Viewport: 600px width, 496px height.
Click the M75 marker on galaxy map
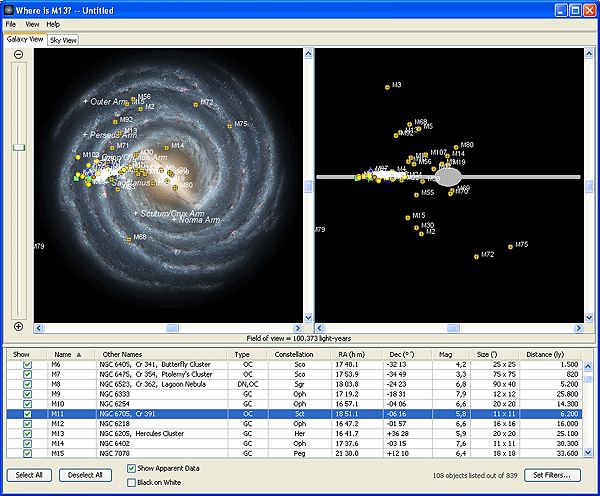point(230,126)
